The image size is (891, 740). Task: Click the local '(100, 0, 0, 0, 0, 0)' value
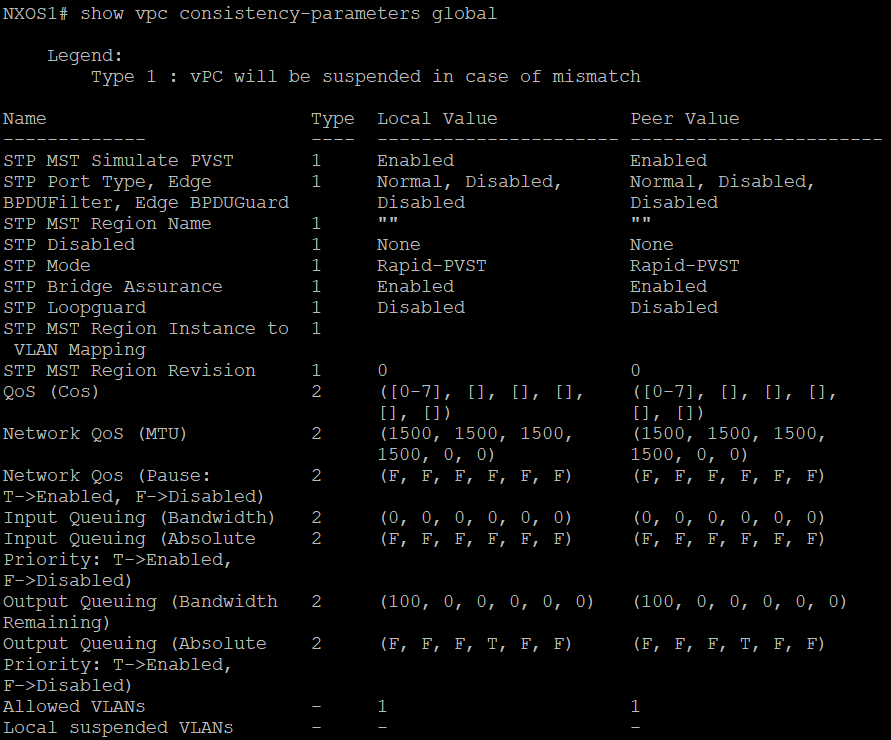pyautogui.click(x=486, y=602)
